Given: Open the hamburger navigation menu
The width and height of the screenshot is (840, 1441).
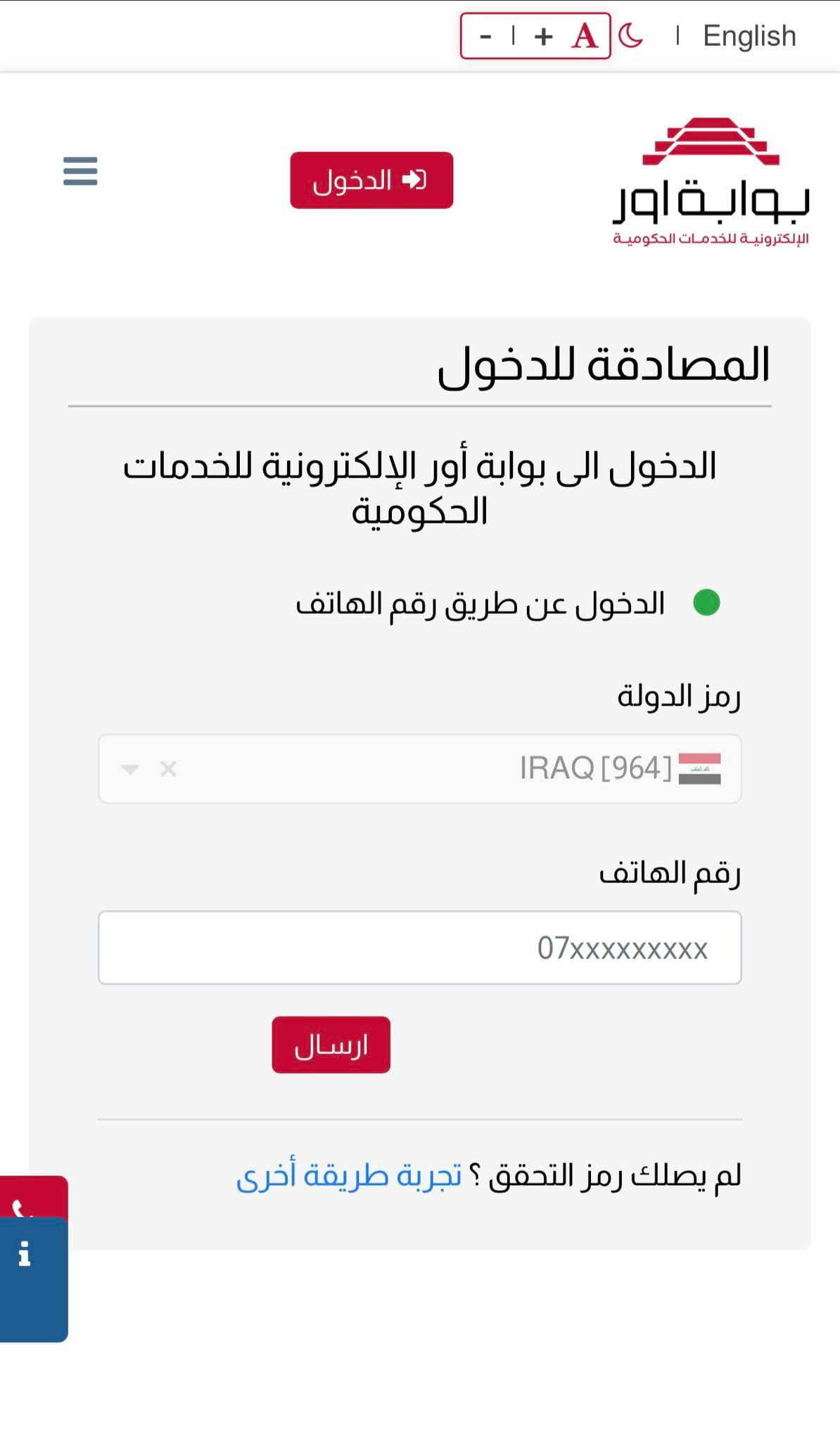Looking at the screenshot, I should [79, 172].
